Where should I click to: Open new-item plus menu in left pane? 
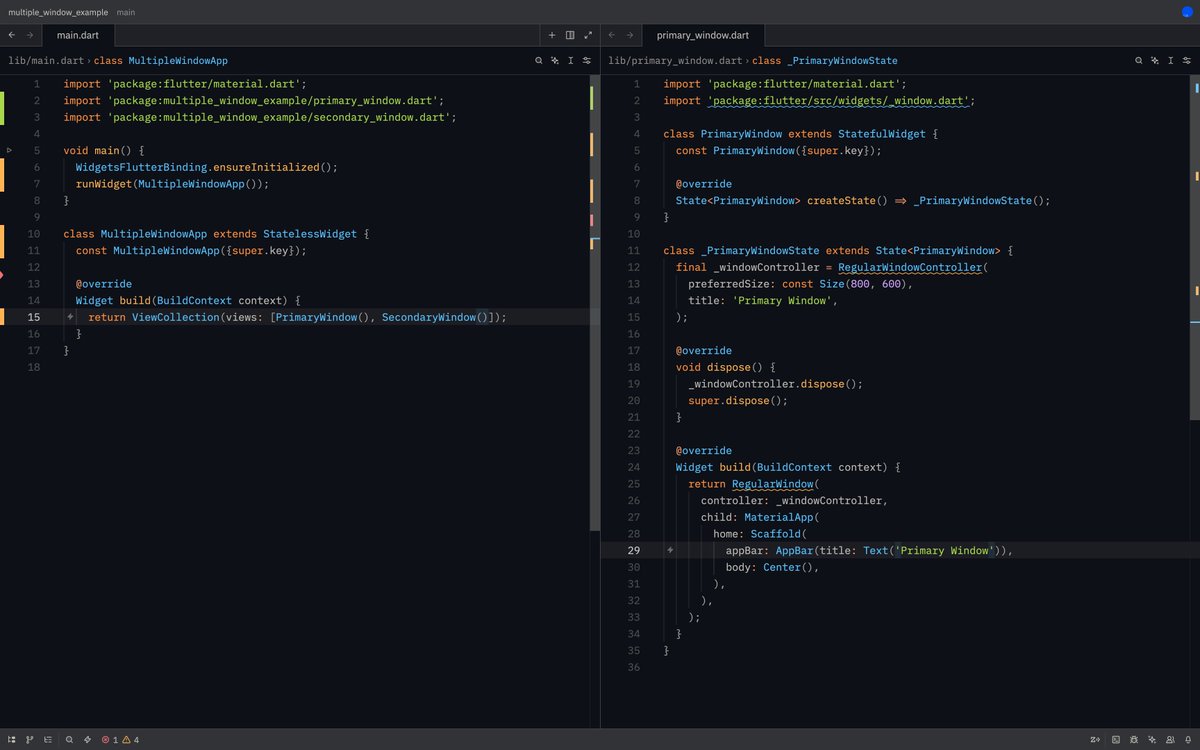(552, 35)
